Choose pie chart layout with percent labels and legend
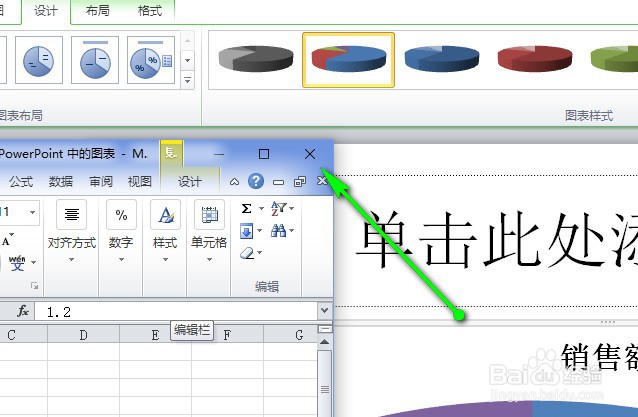The width and height of the screenshot is (638, 417). tap(151, 60)
